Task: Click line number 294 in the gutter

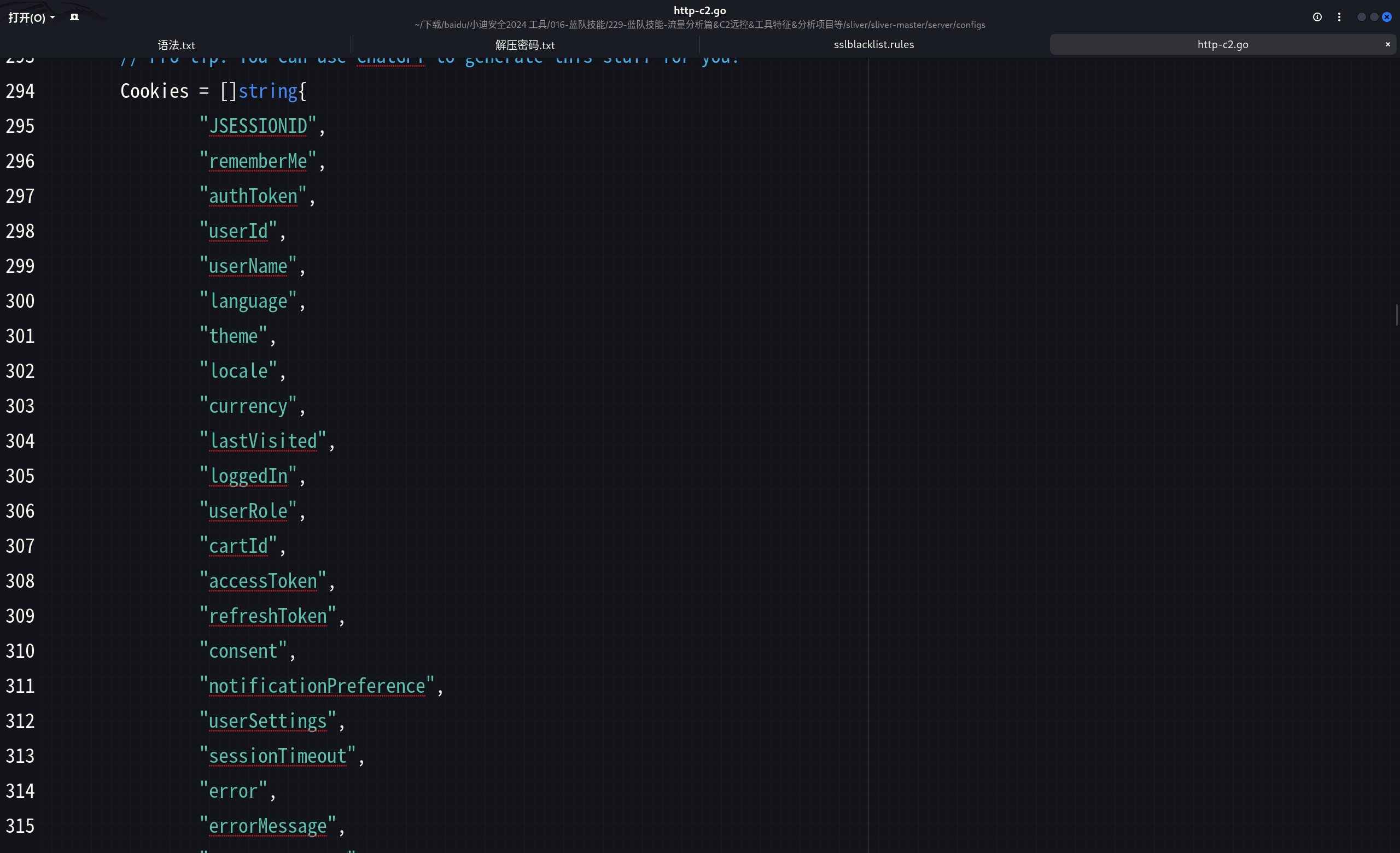Action: click(20, 91)
